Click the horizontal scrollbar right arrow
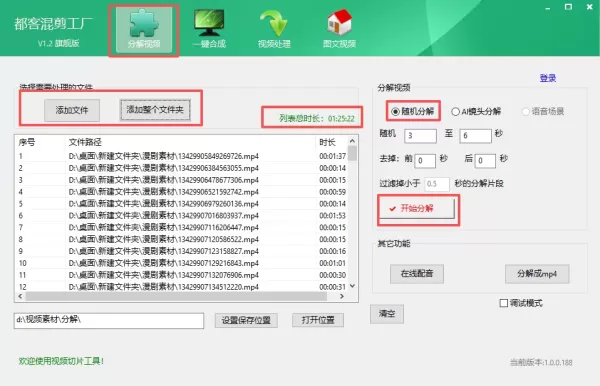 [342, 296]
